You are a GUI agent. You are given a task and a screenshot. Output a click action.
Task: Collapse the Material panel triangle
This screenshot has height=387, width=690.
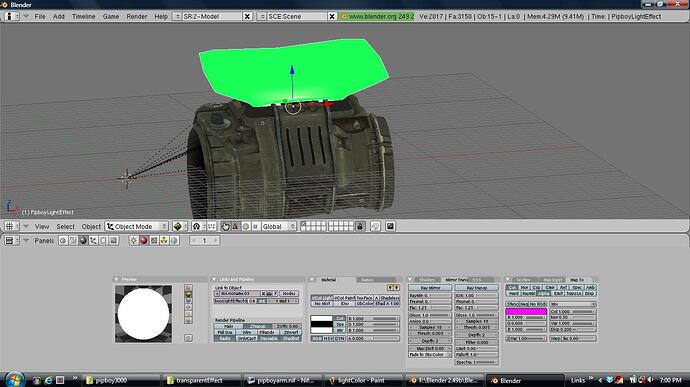click(312, 280)
